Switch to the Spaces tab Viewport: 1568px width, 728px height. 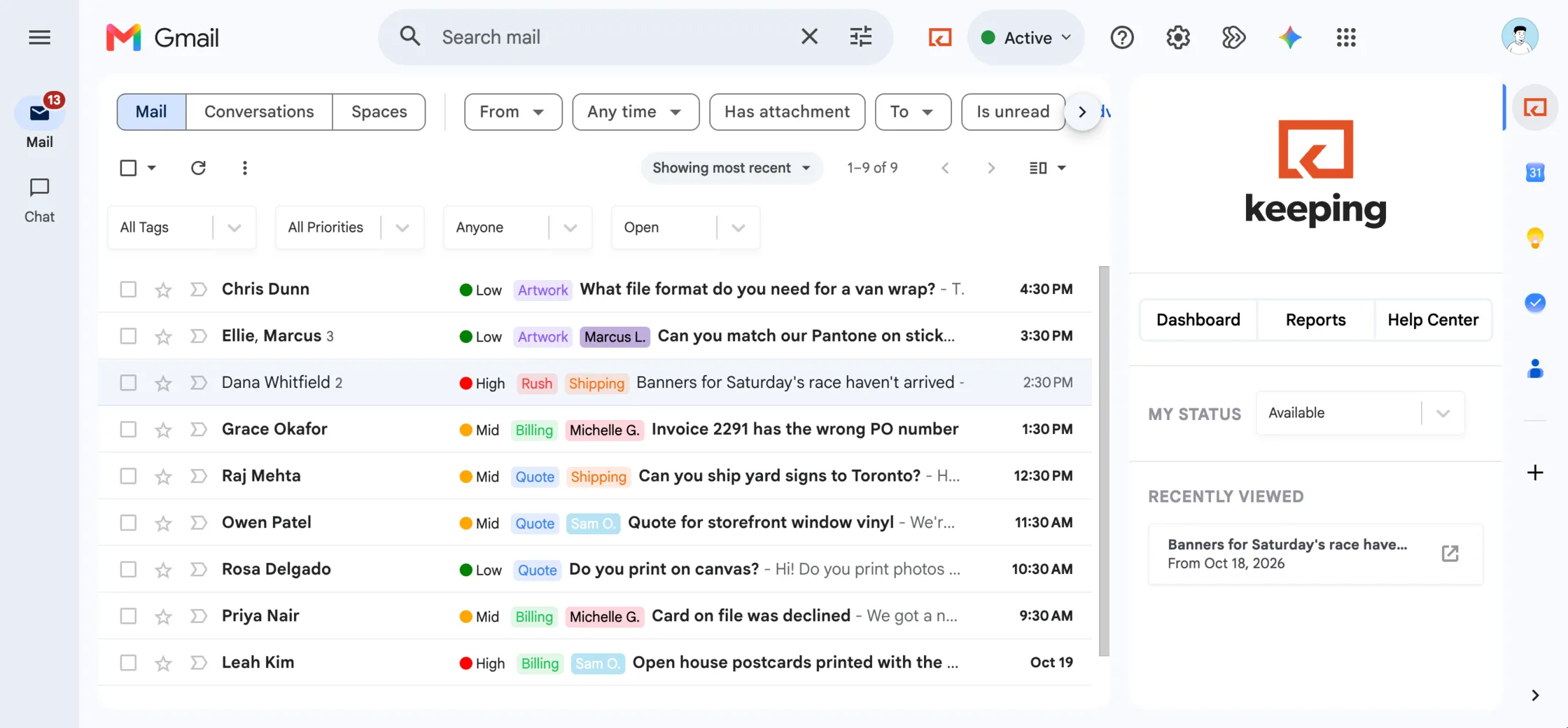(x=379, y=112)
